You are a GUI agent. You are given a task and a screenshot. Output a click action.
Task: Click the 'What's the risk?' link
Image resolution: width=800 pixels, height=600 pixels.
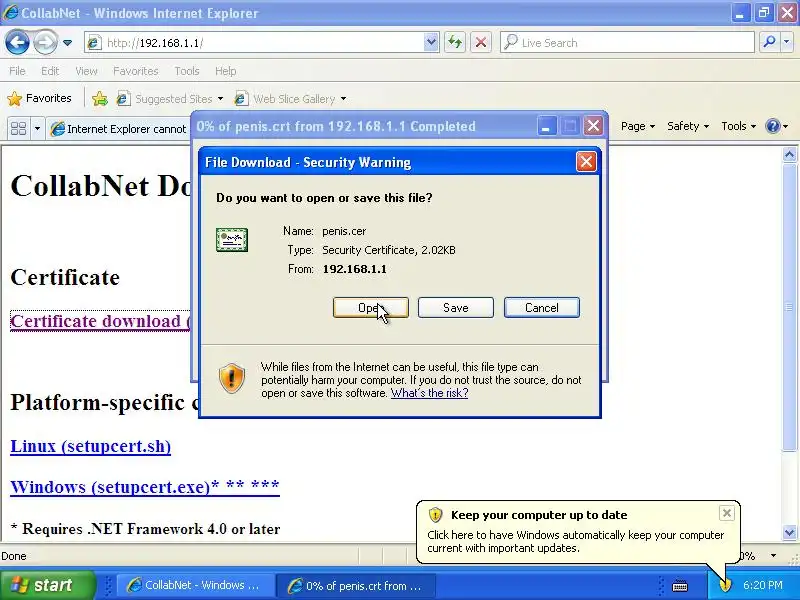(430, 393)
